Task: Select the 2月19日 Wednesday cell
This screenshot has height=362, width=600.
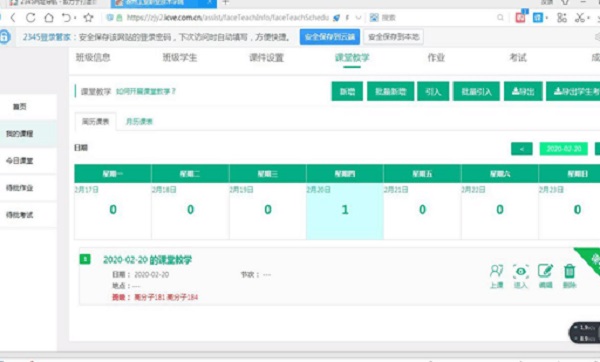Action: pos(268,211)
